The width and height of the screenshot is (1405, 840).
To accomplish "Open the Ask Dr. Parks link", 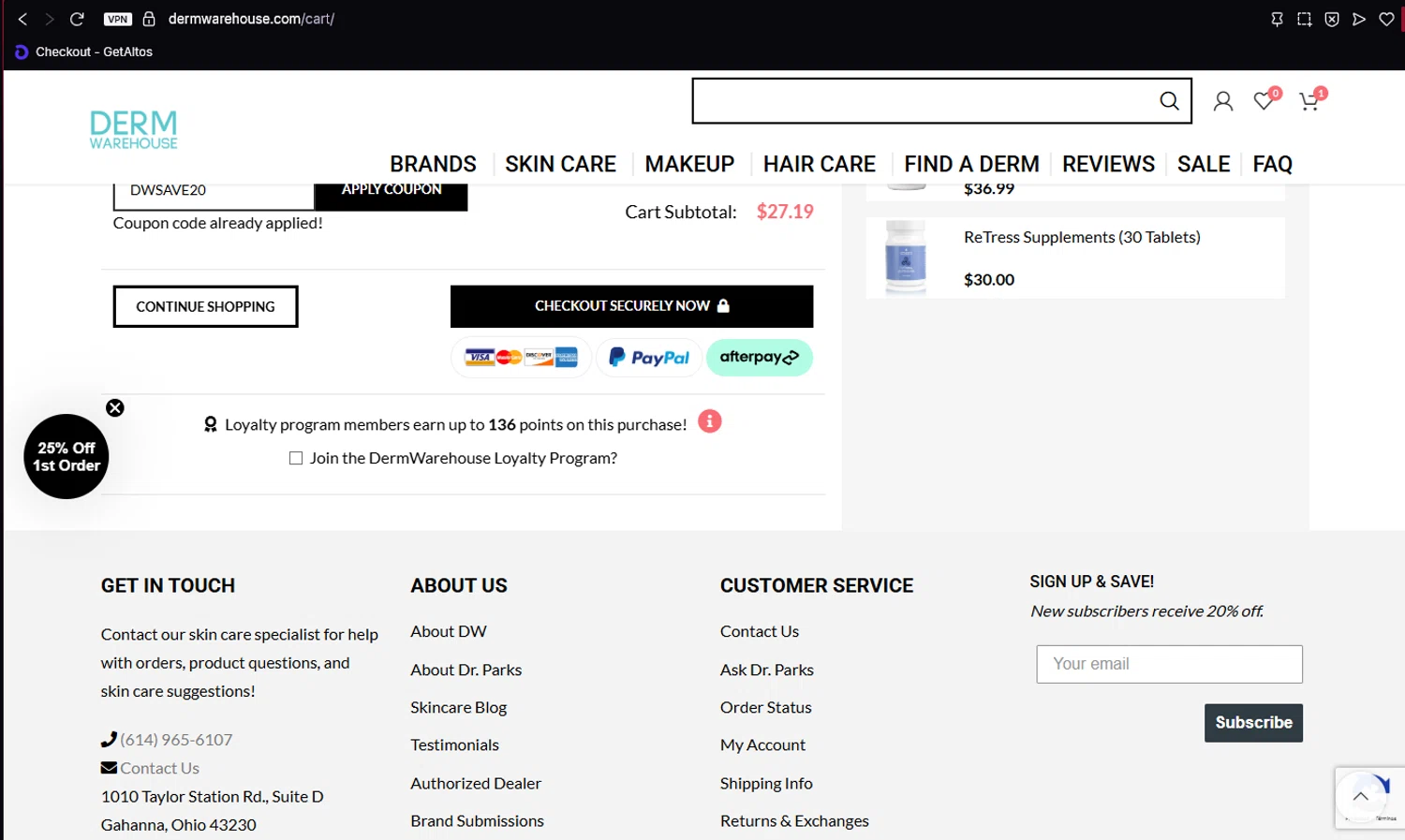I will pos(767,671).
